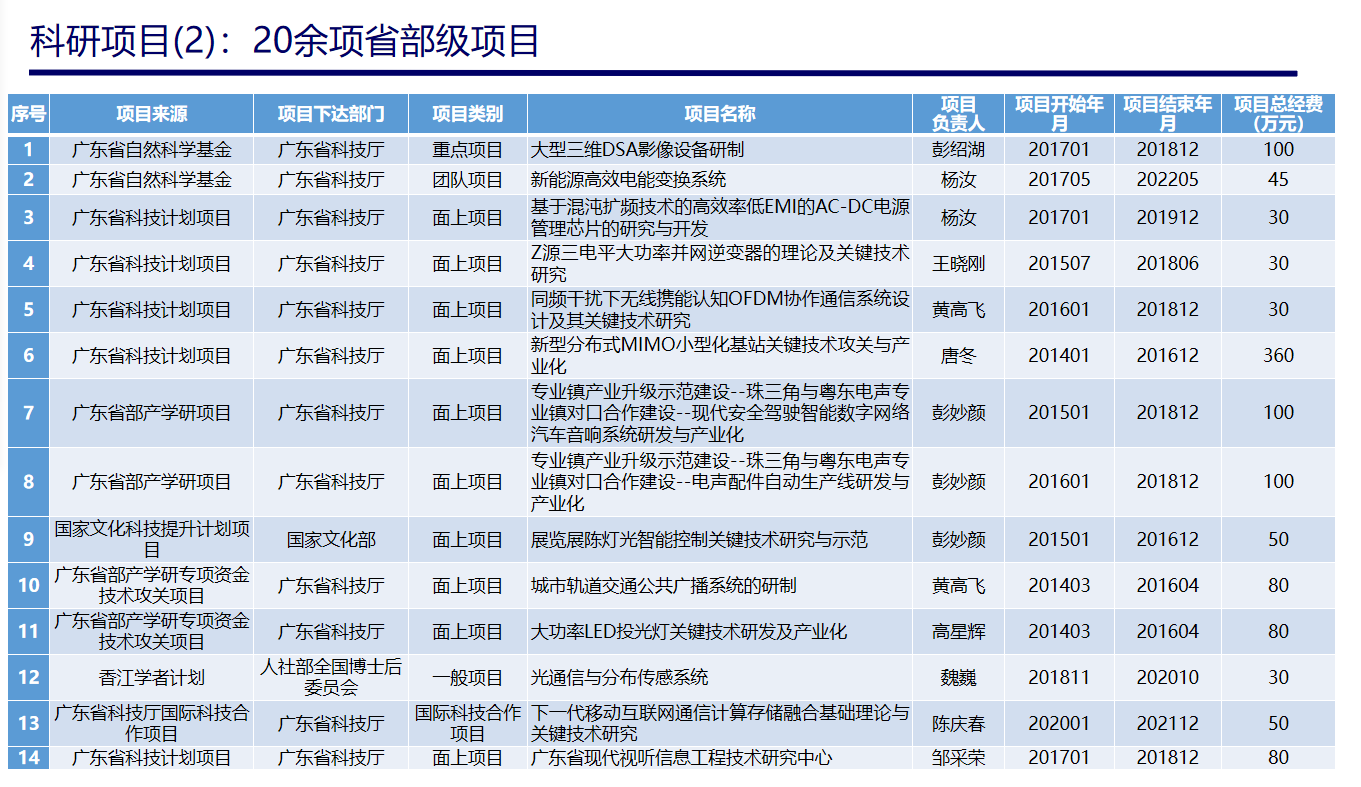Viewport: 1361px width, 787px height.
Task: Select row number 6 index cell
Action: (x=28, y=356)
